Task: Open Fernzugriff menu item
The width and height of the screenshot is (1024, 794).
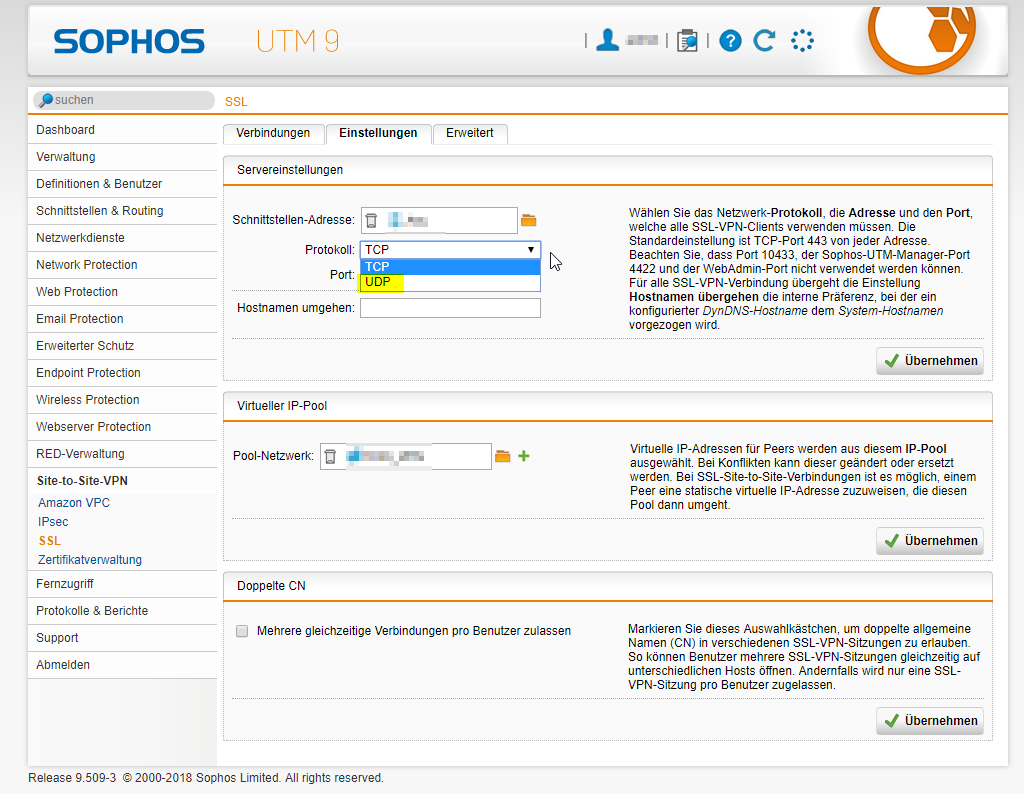Action: [122, 584]
